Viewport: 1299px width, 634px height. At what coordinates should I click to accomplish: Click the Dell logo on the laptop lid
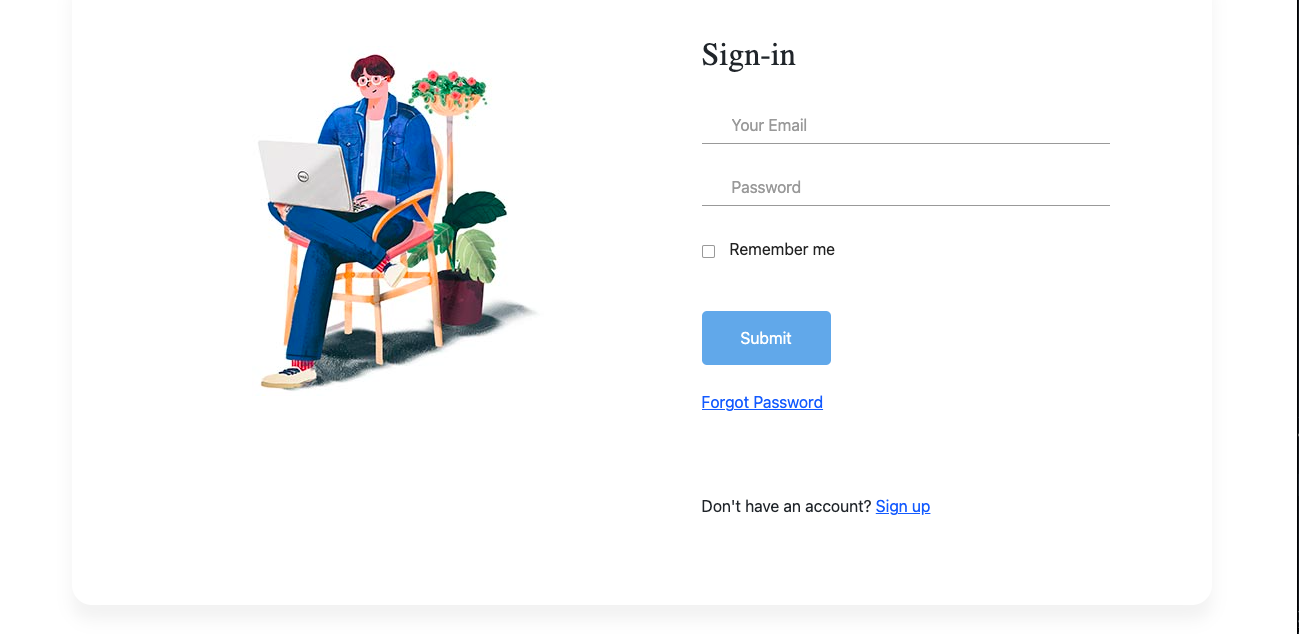pyautogui.click(x=302, y=177)
